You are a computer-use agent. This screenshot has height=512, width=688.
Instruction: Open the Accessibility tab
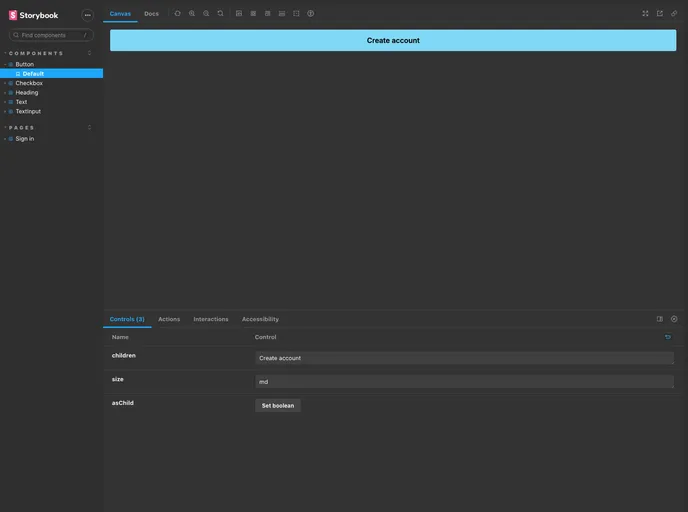click(x=260, y=319)
